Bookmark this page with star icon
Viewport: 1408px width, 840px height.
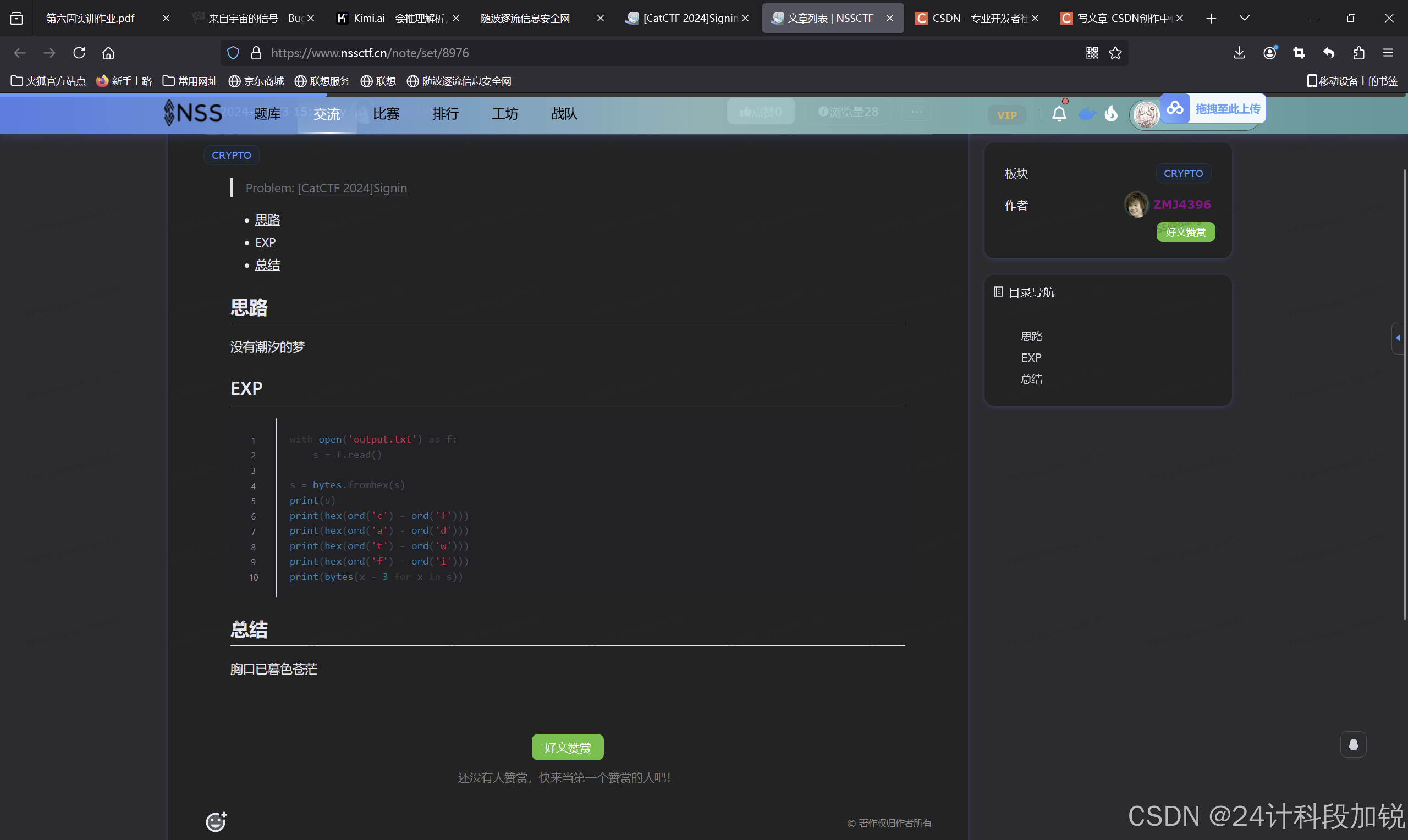tap(1115, 53)
